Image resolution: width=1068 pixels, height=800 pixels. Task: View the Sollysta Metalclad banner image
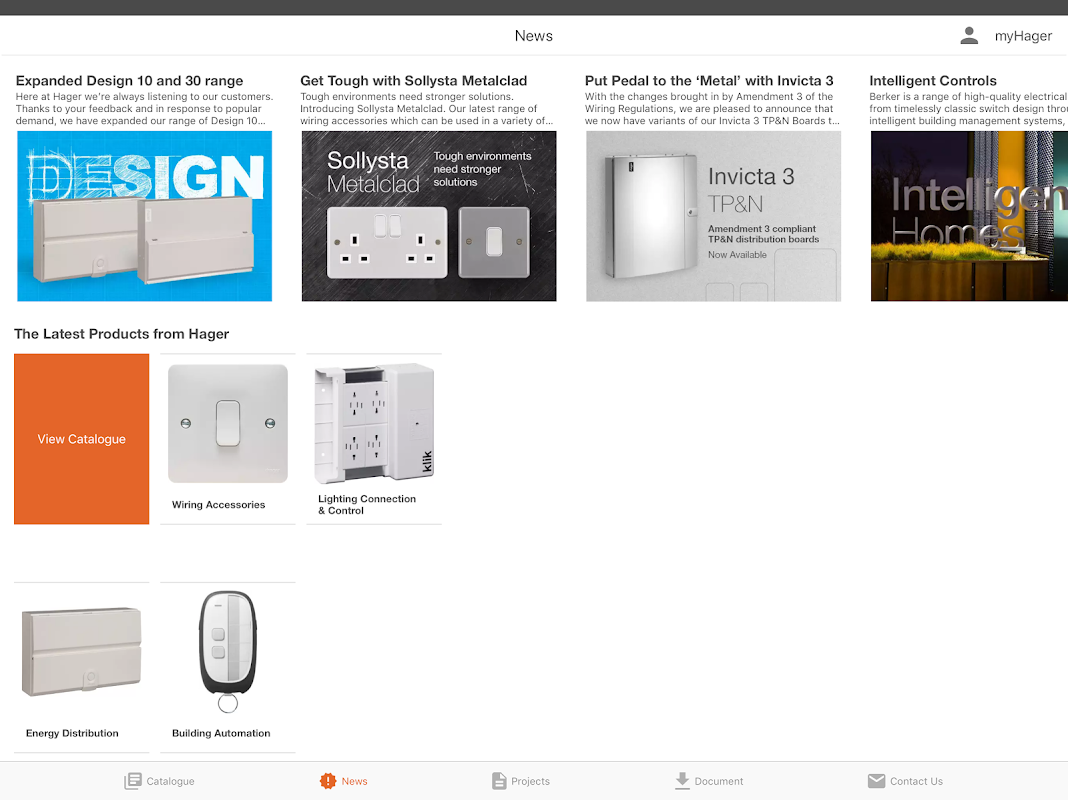[429, 216]
